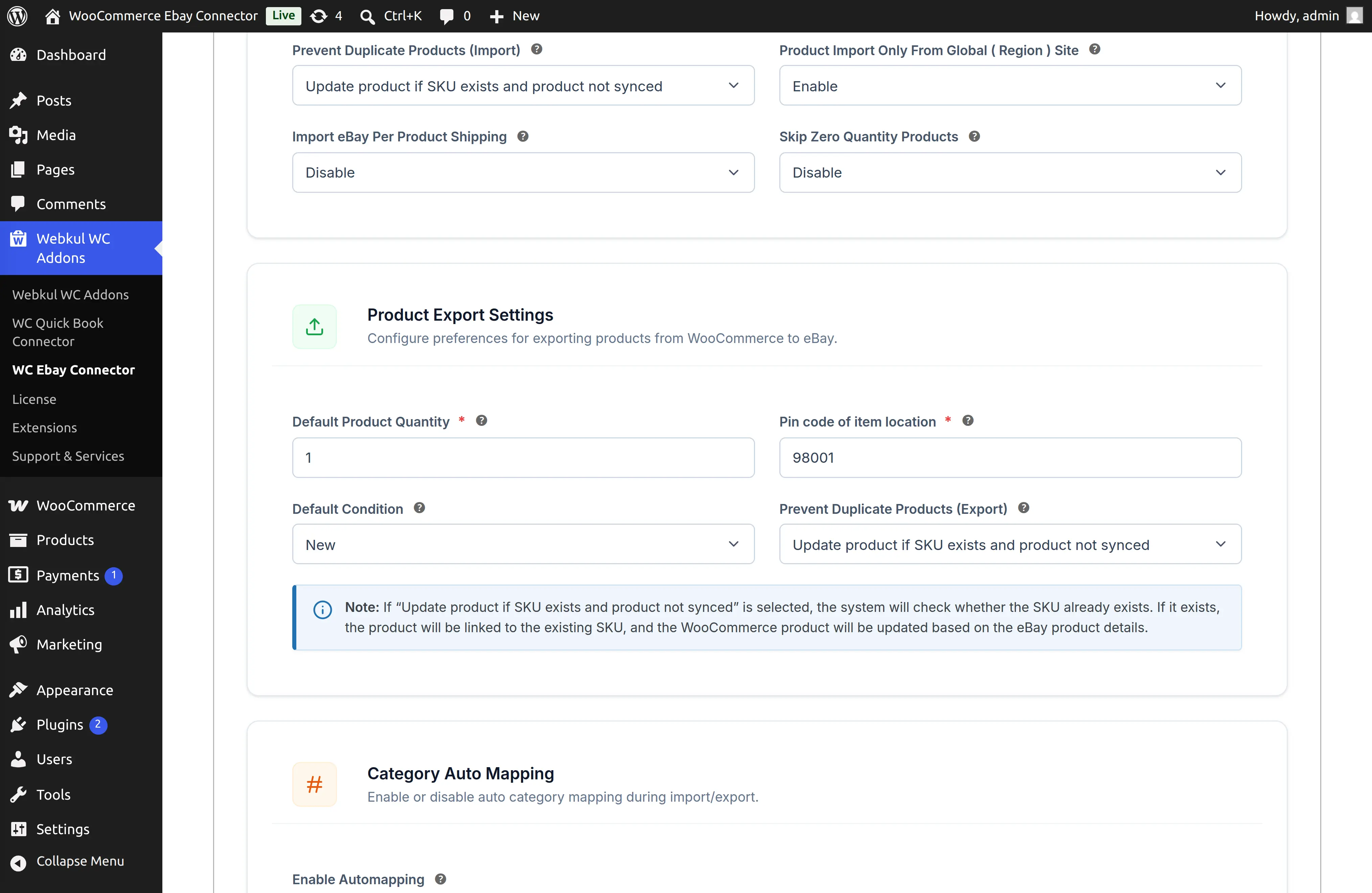Open WC Ebay Connector submenu
This screenshot has height=893, width=1372.
73,370
